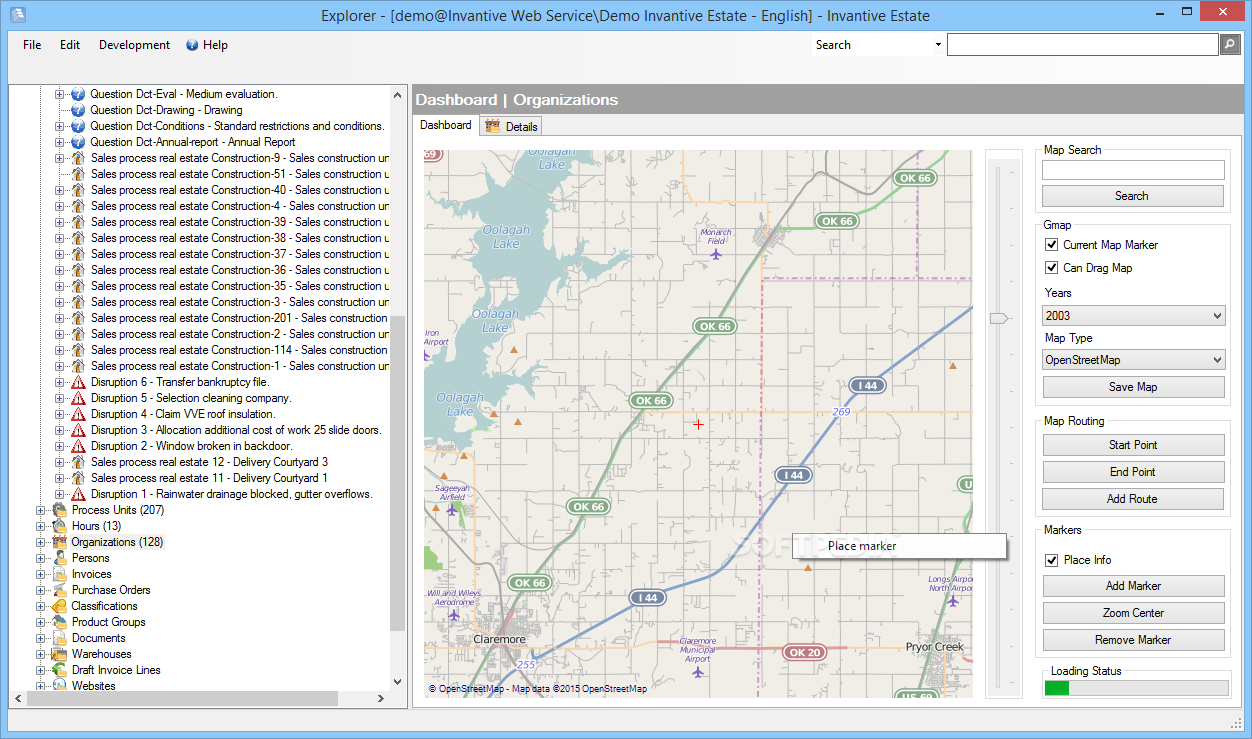Click the Details tab icon
Screen dimensions: 1252x739
pos(493,126)
